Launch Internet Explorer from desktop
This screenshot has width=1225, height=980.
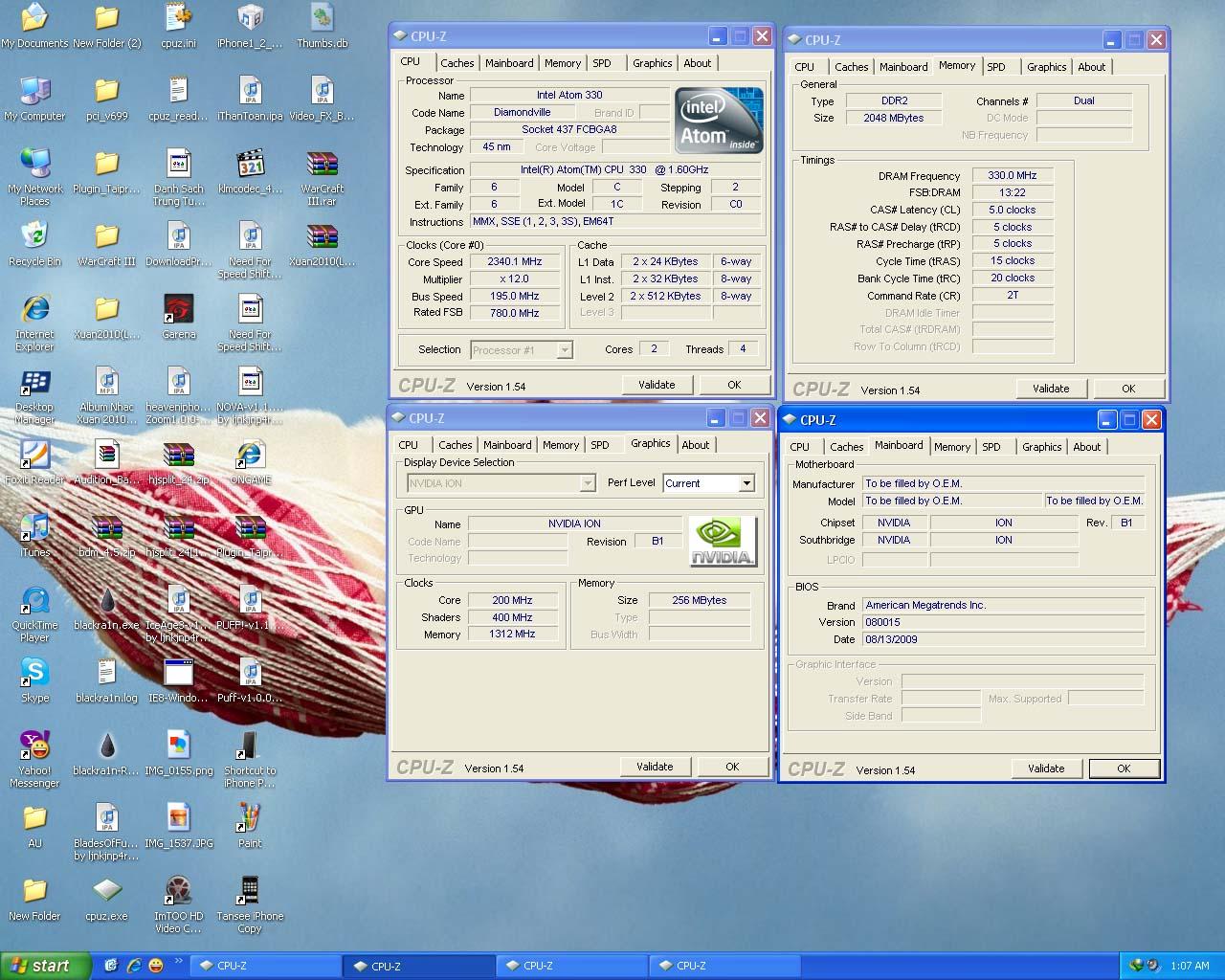point(34,323)
